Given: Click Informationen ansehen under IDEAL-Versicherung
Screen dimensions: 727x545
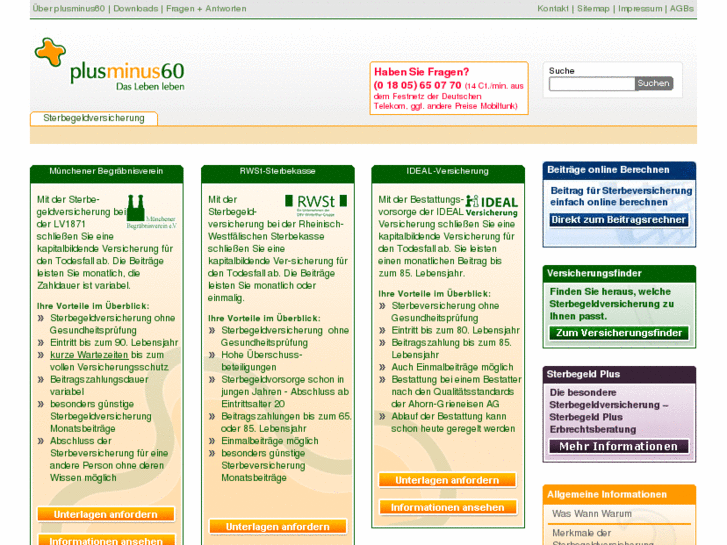Looking at the screenshot, I should coord(447,507).
